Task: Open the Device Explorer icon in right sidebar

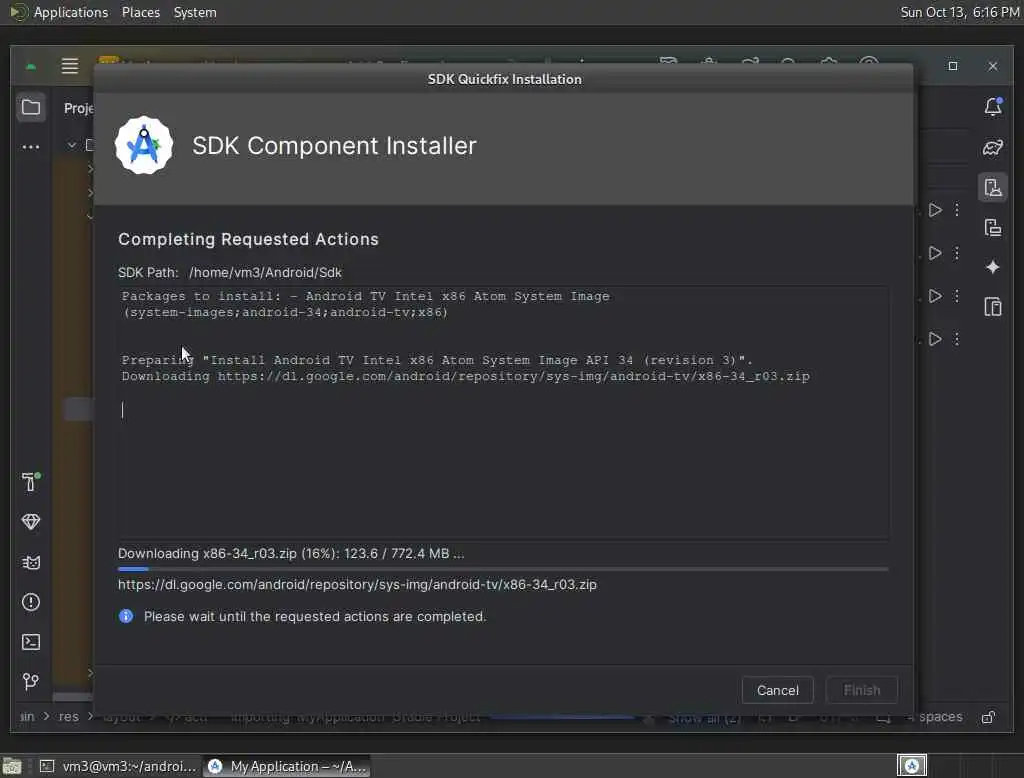Action: (993, 306)
